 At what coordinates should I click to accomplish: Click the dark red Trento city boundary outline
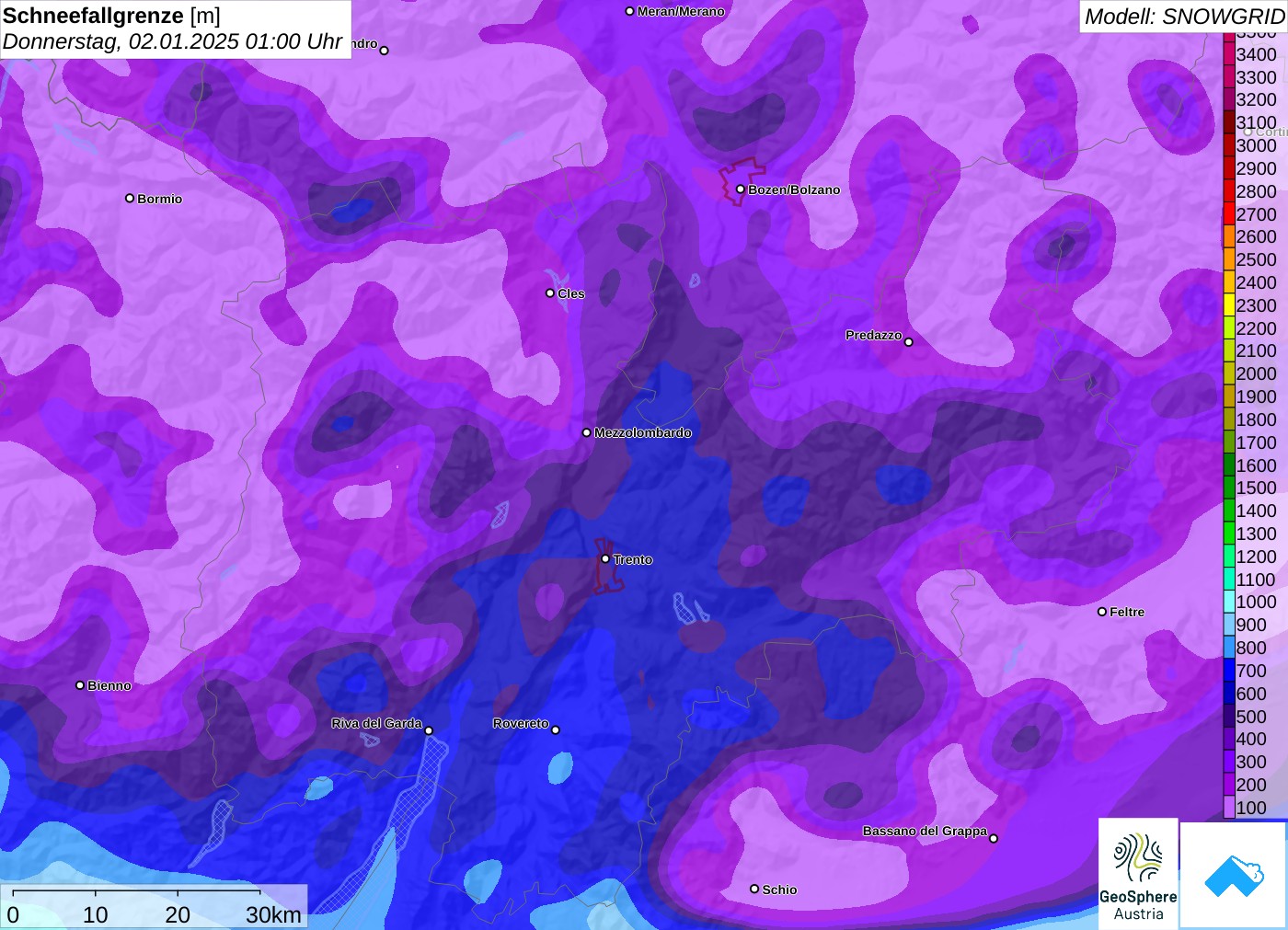point(609,566)
